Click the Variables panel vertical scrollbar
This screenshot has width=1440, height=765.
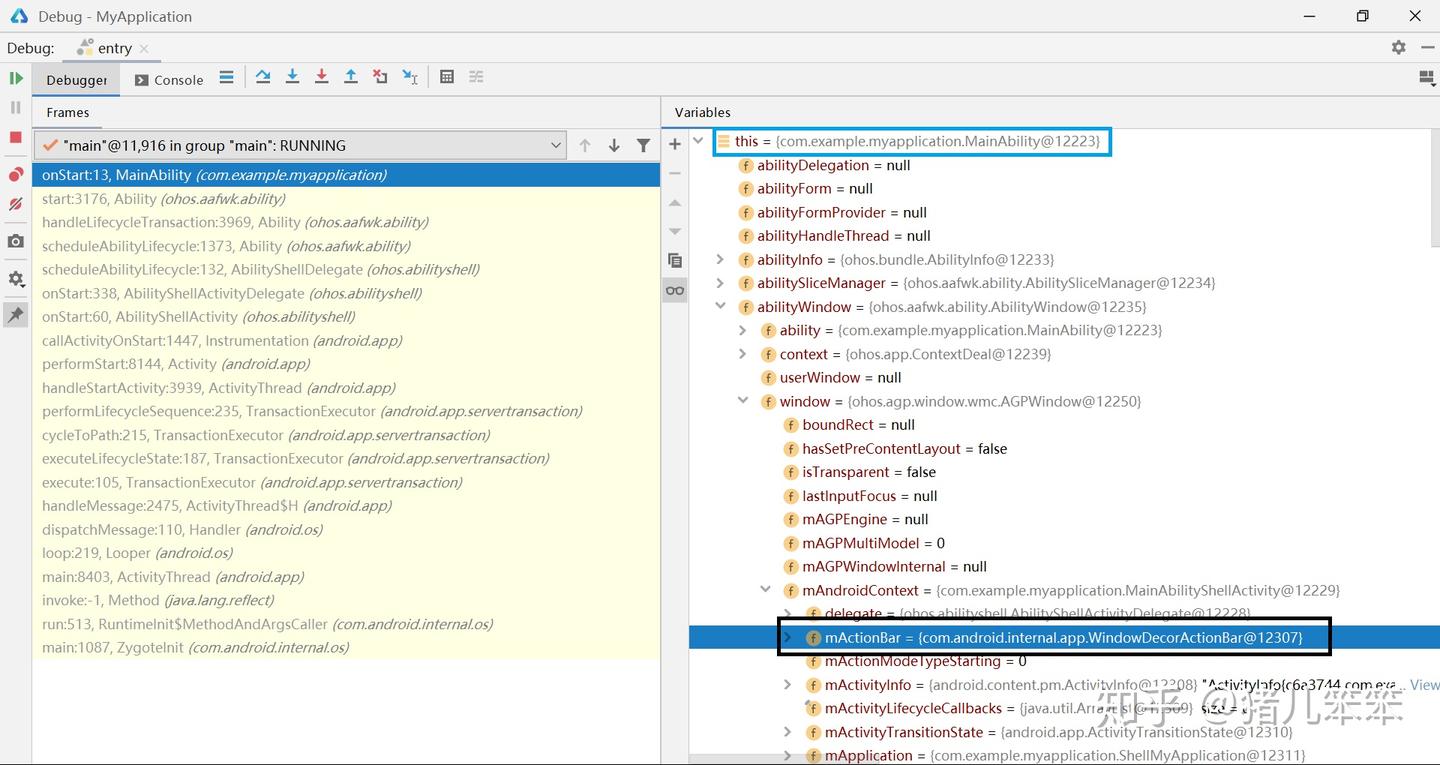pyautogui.click(x=1435, y=190)
